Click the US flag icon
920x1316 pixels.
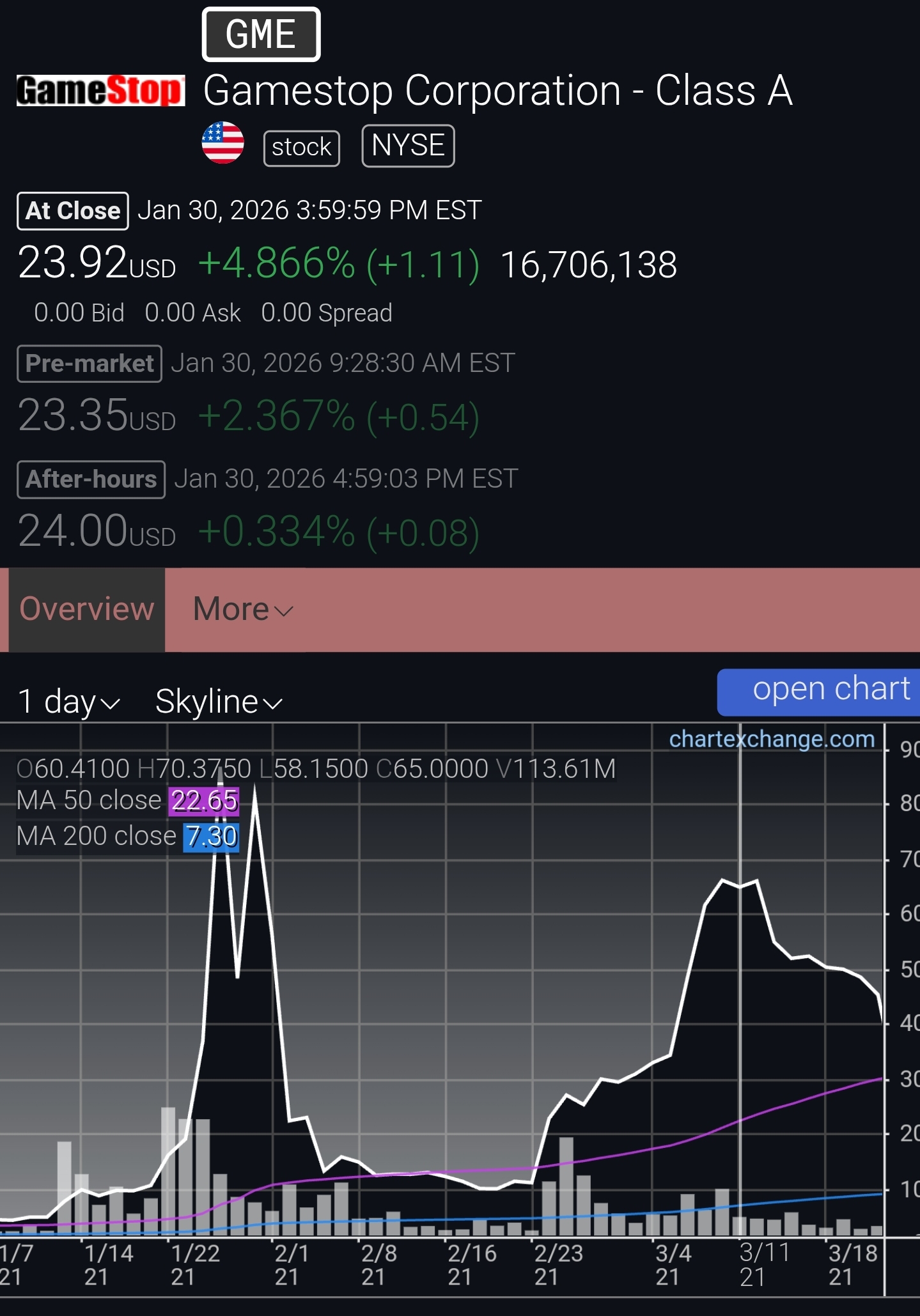click(x=222, y=143)
